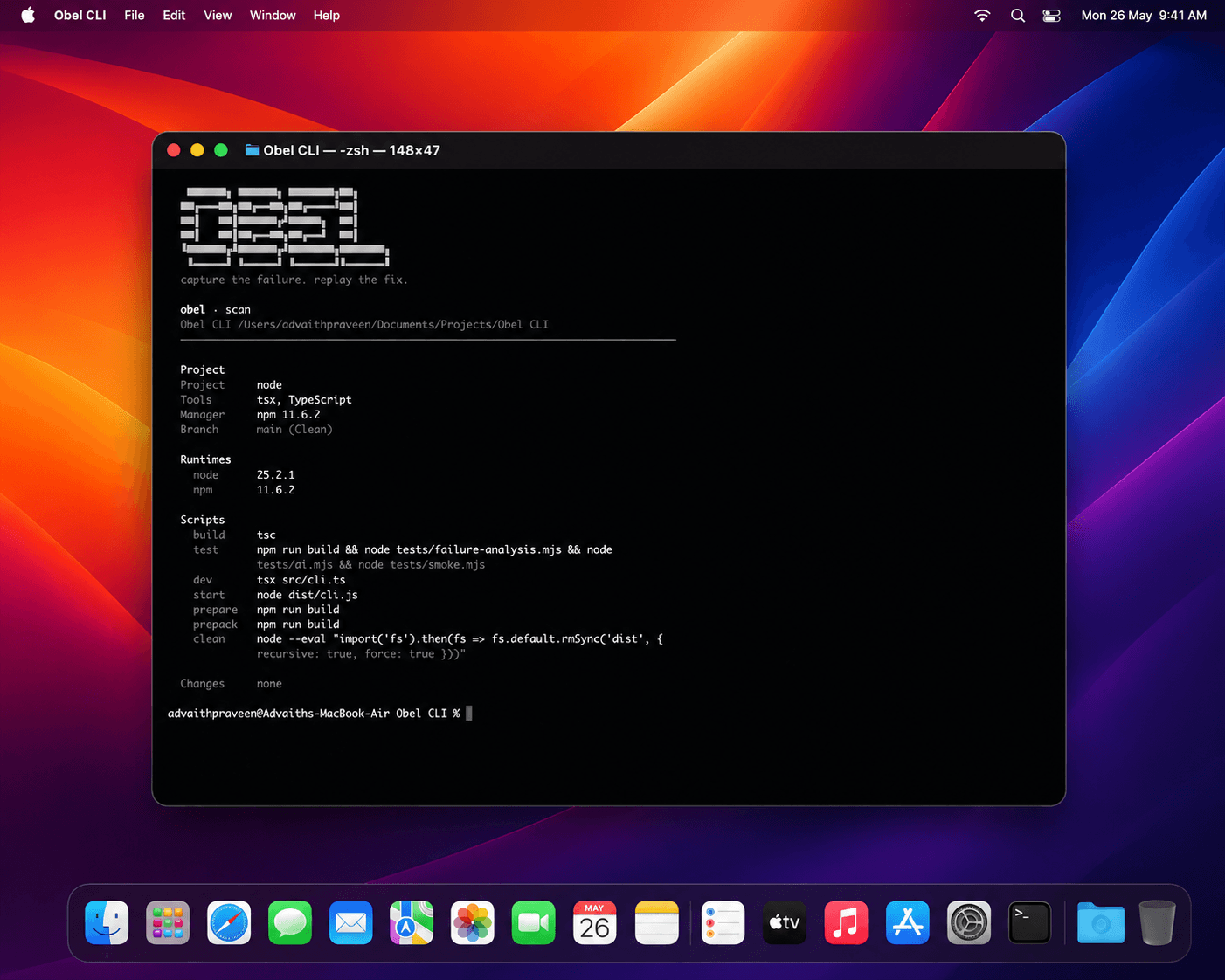Maximize the terminal with green button

point(221,150)
